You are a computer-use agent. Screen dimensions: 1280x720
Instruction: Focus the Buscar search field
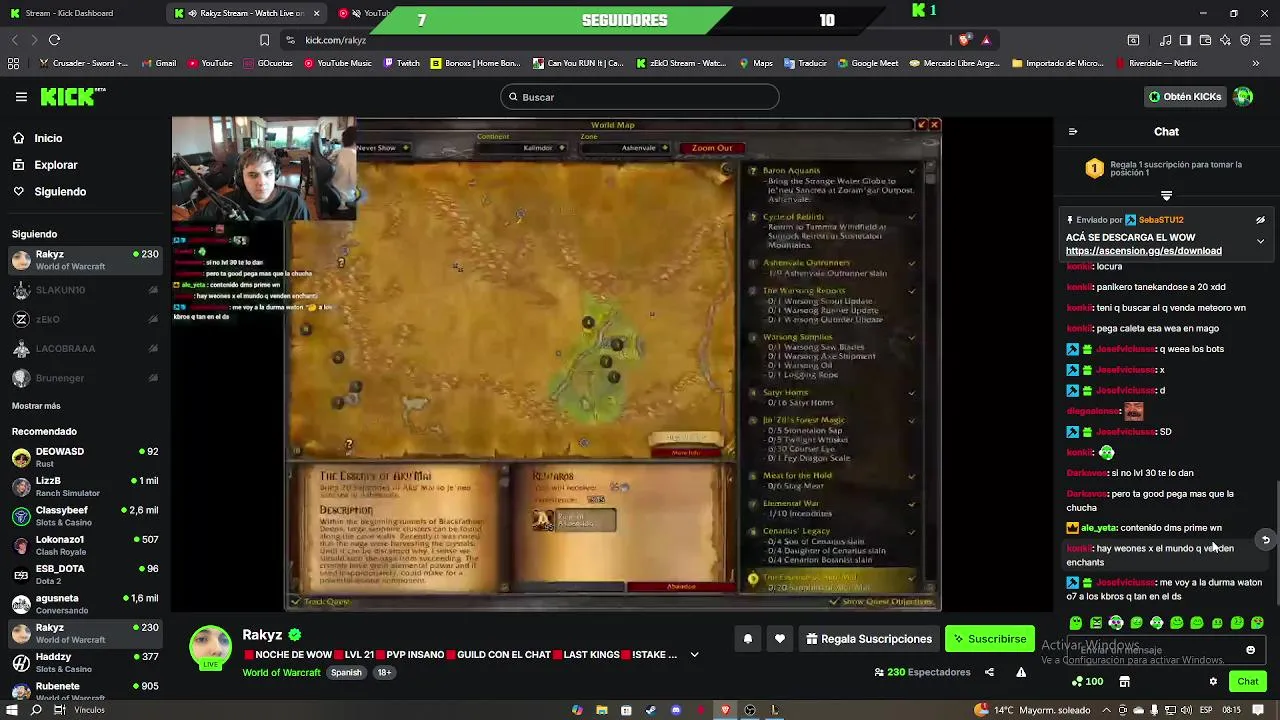tap(640, 97)
